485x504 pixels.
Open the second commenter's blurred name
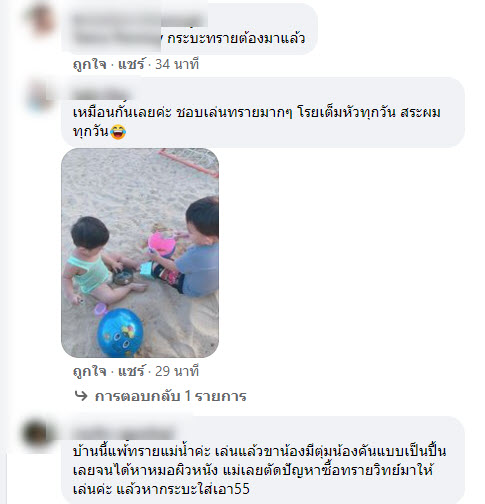coord(102,95)
